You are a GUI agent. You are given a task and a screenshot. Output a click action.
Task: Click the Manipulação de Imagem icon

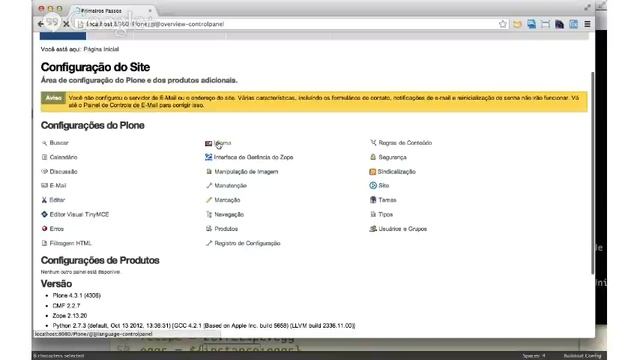(x=209, y=171)
